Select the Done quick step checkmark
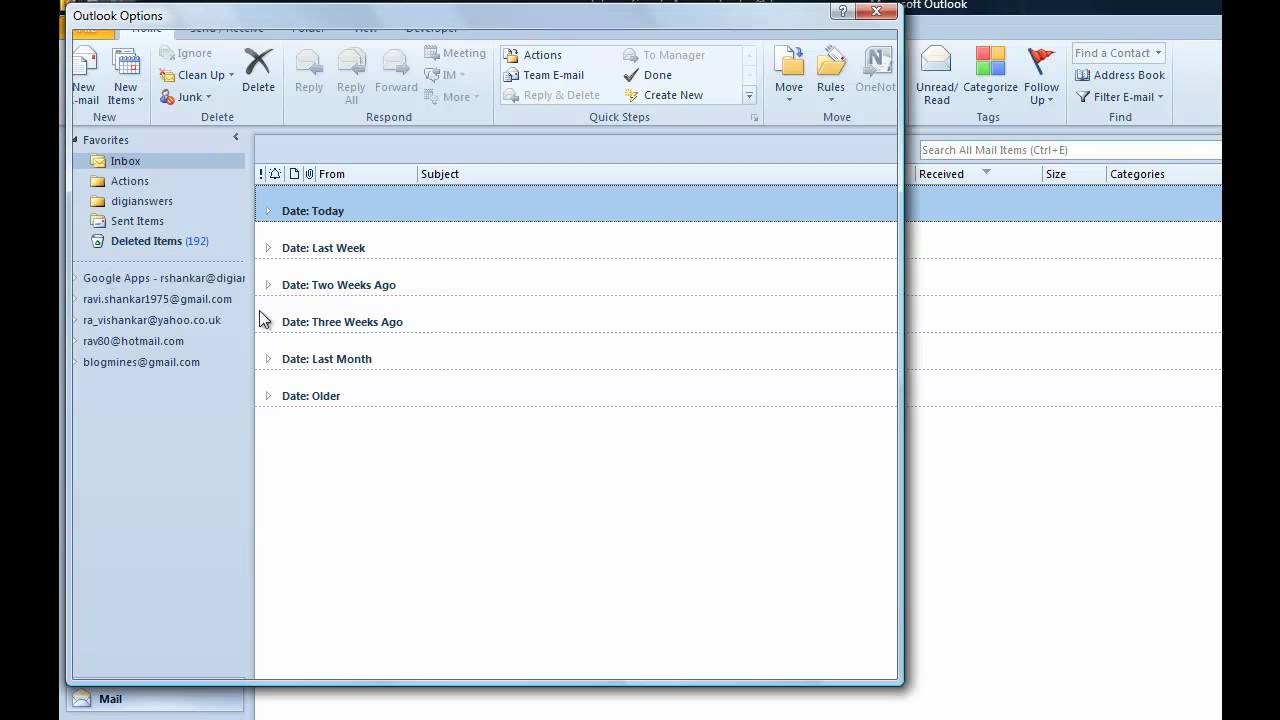This screenshot has width=1280, height=720. tap(631, 75)
